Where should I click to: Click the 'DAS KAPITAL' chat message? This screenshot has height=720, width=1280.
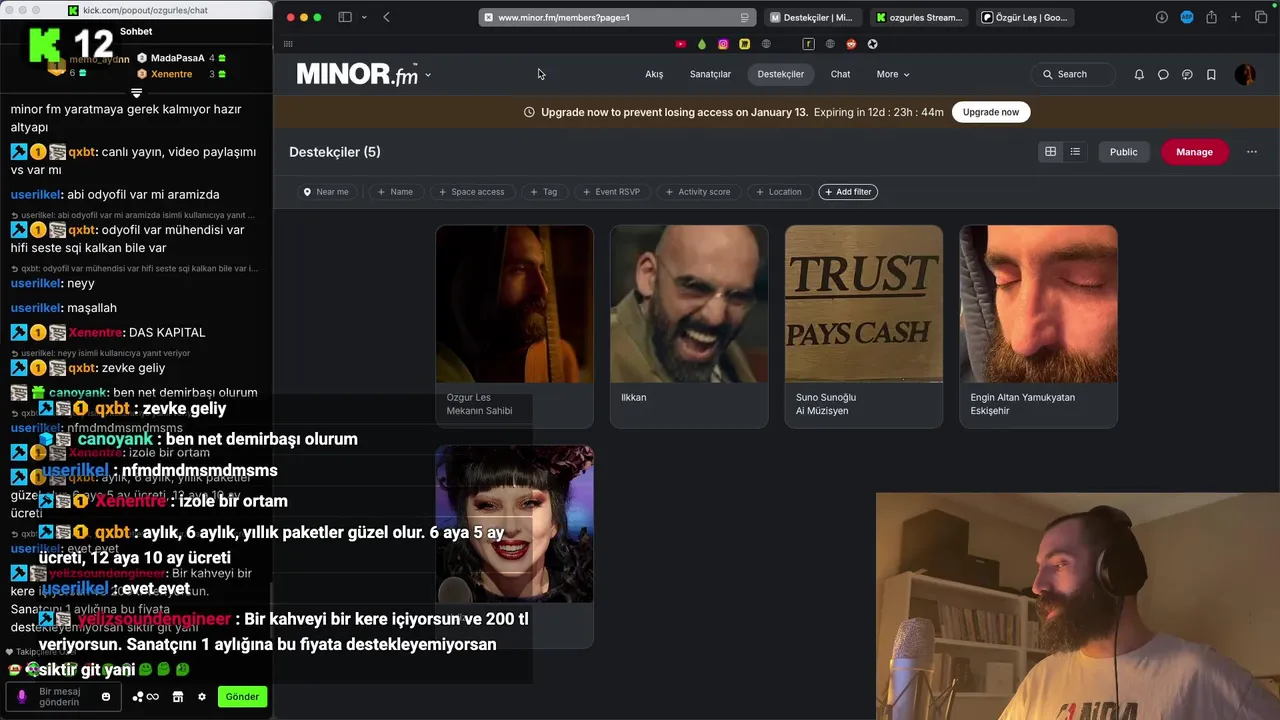click(167, 332)
